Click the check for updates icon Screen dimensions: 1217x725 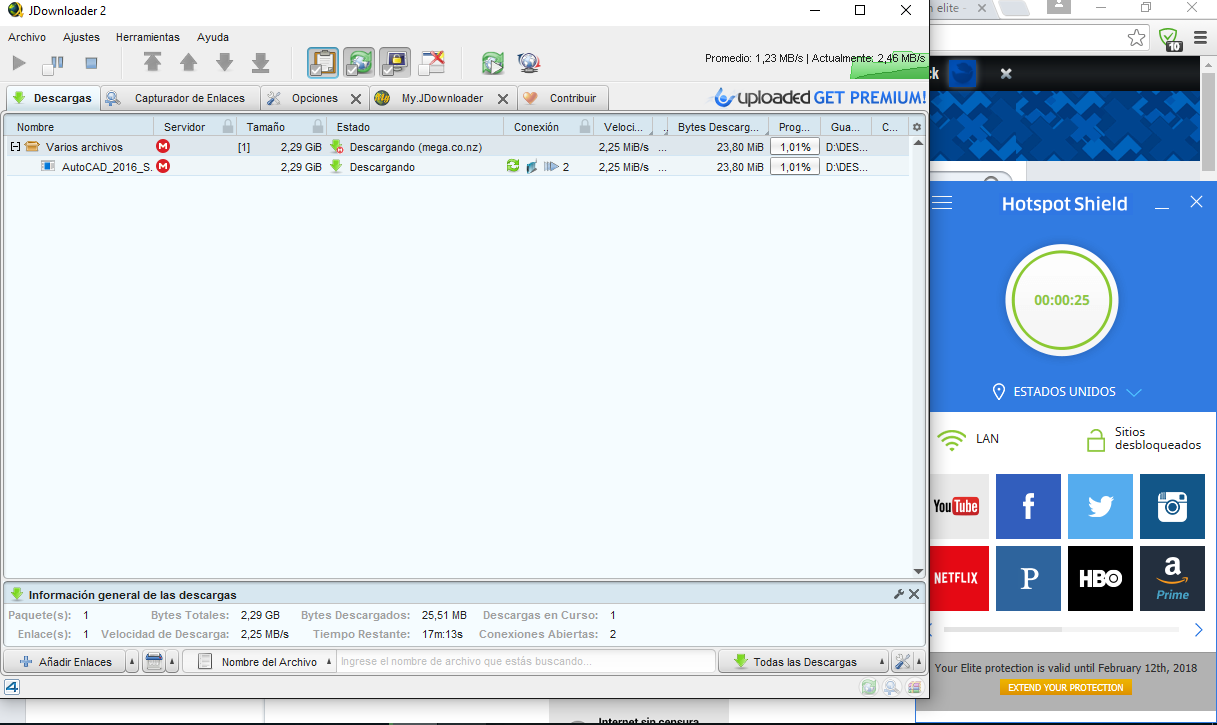pyautogui.click(x=528, y=64)
